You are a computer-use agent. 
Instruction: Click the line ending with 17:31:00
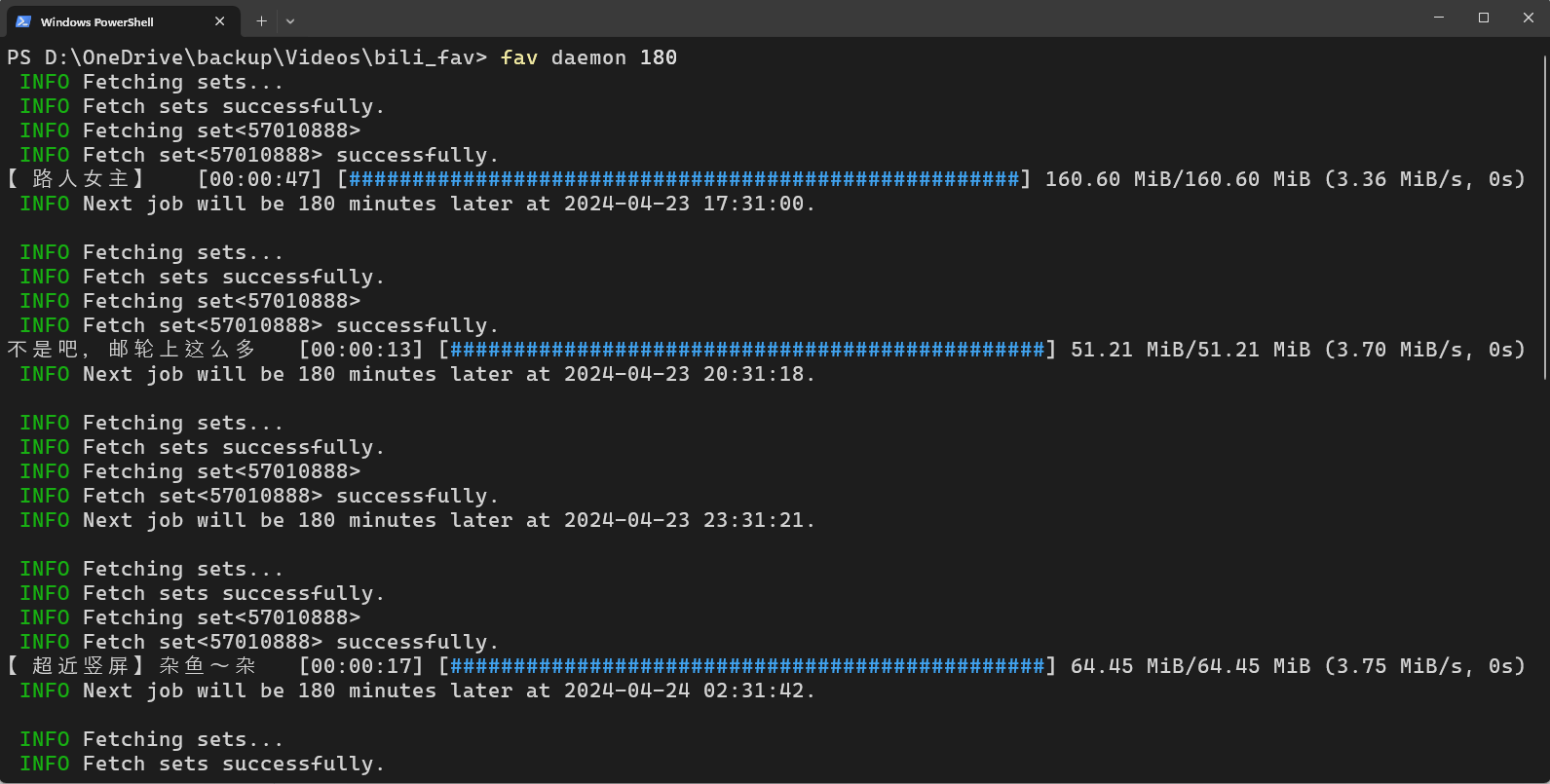pos(417,204)
